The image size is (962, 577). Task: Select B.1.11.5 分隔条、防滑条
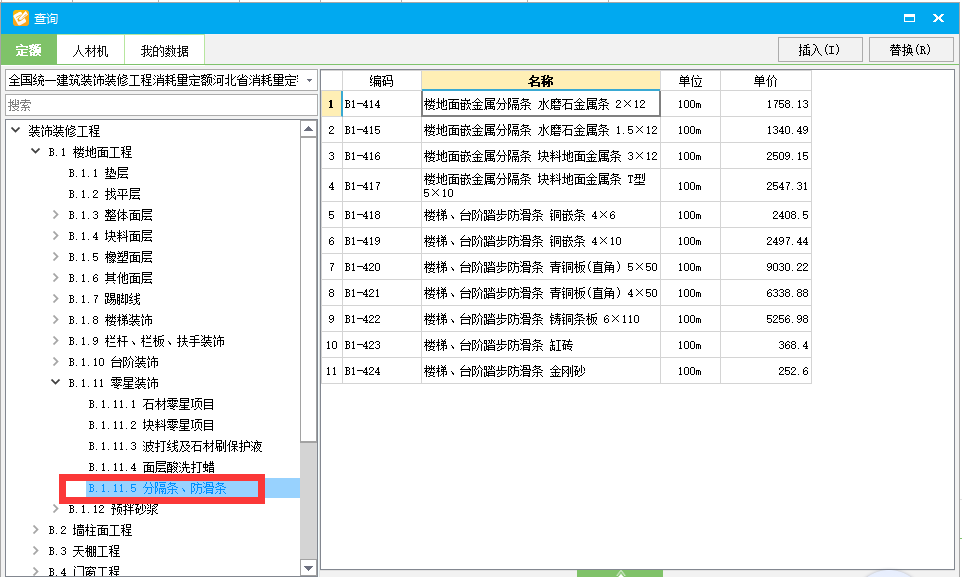coord(158,488)
